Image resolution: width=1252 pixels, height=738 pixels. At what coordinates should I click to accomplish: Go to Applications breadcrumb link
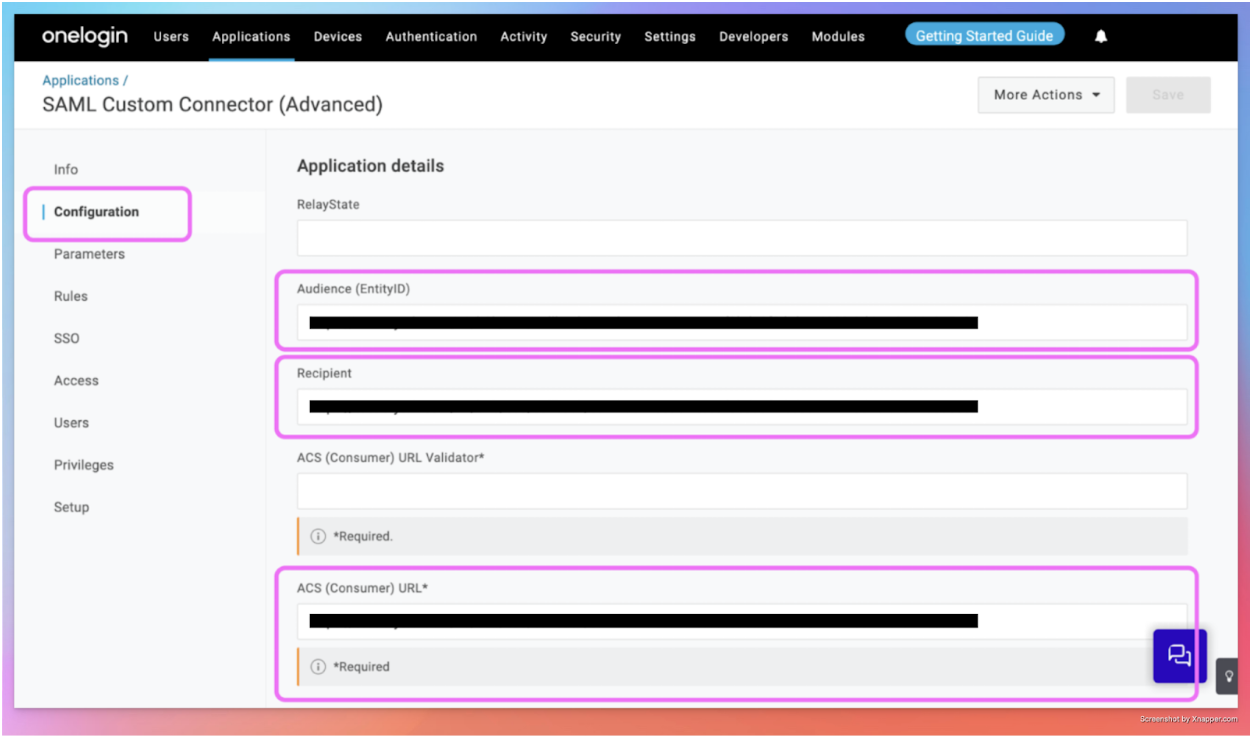[80, 80]
